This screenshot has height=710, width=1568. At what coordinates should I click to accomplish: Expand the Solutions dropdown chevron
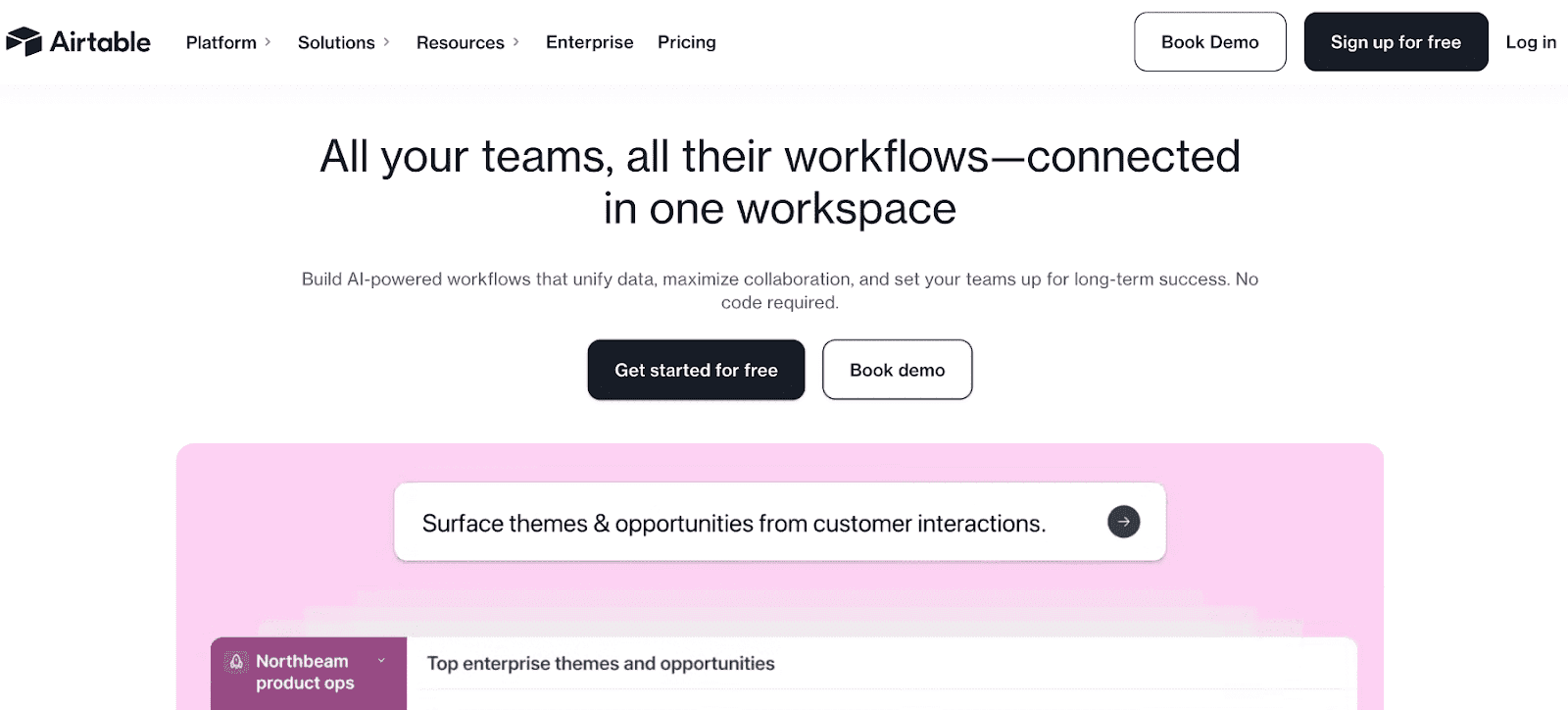pyautogui.click(x=386, y=42)
